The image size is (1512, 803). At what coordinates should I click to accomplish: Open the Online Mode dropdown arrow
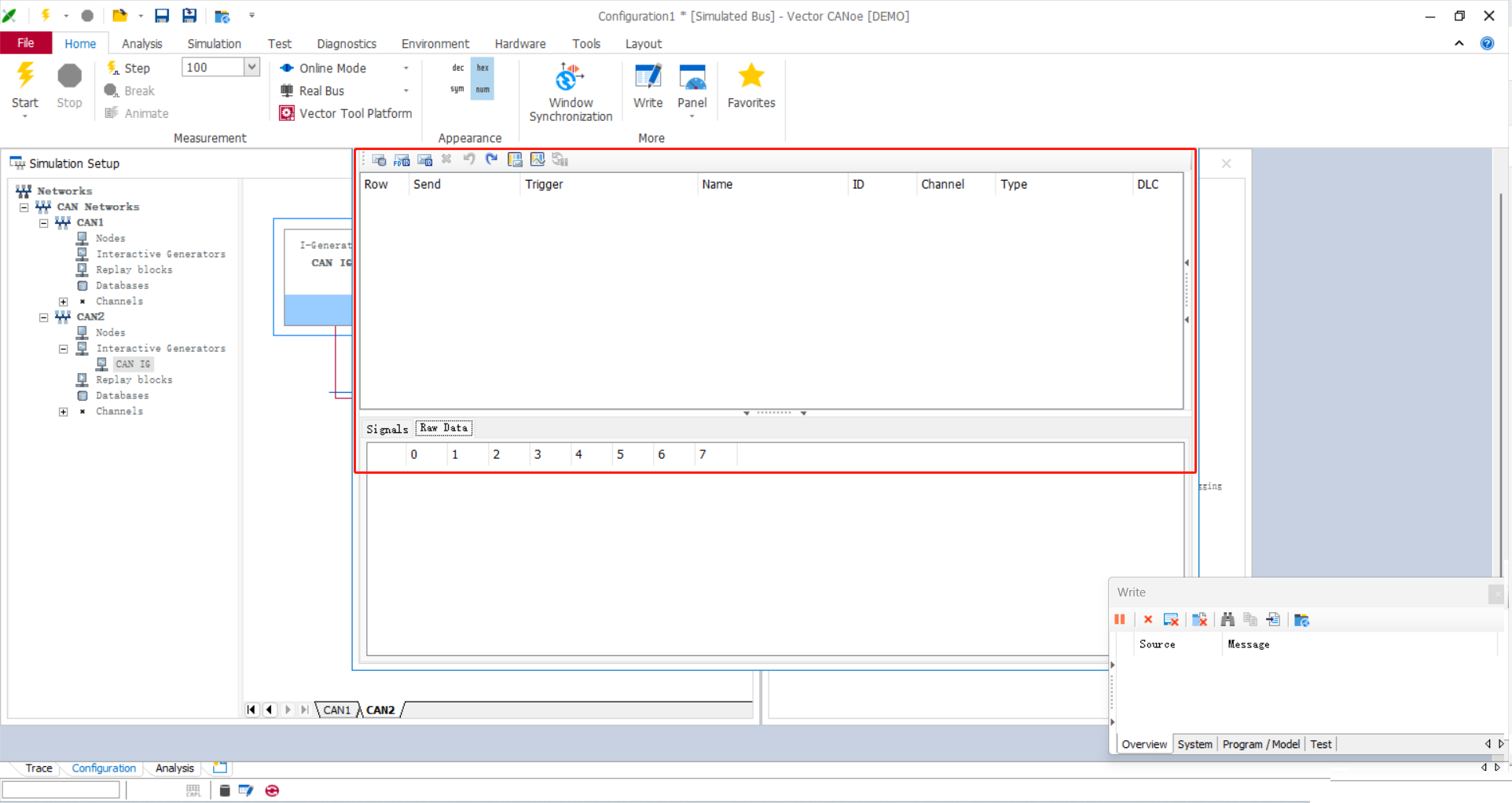[x=406, y=68]
